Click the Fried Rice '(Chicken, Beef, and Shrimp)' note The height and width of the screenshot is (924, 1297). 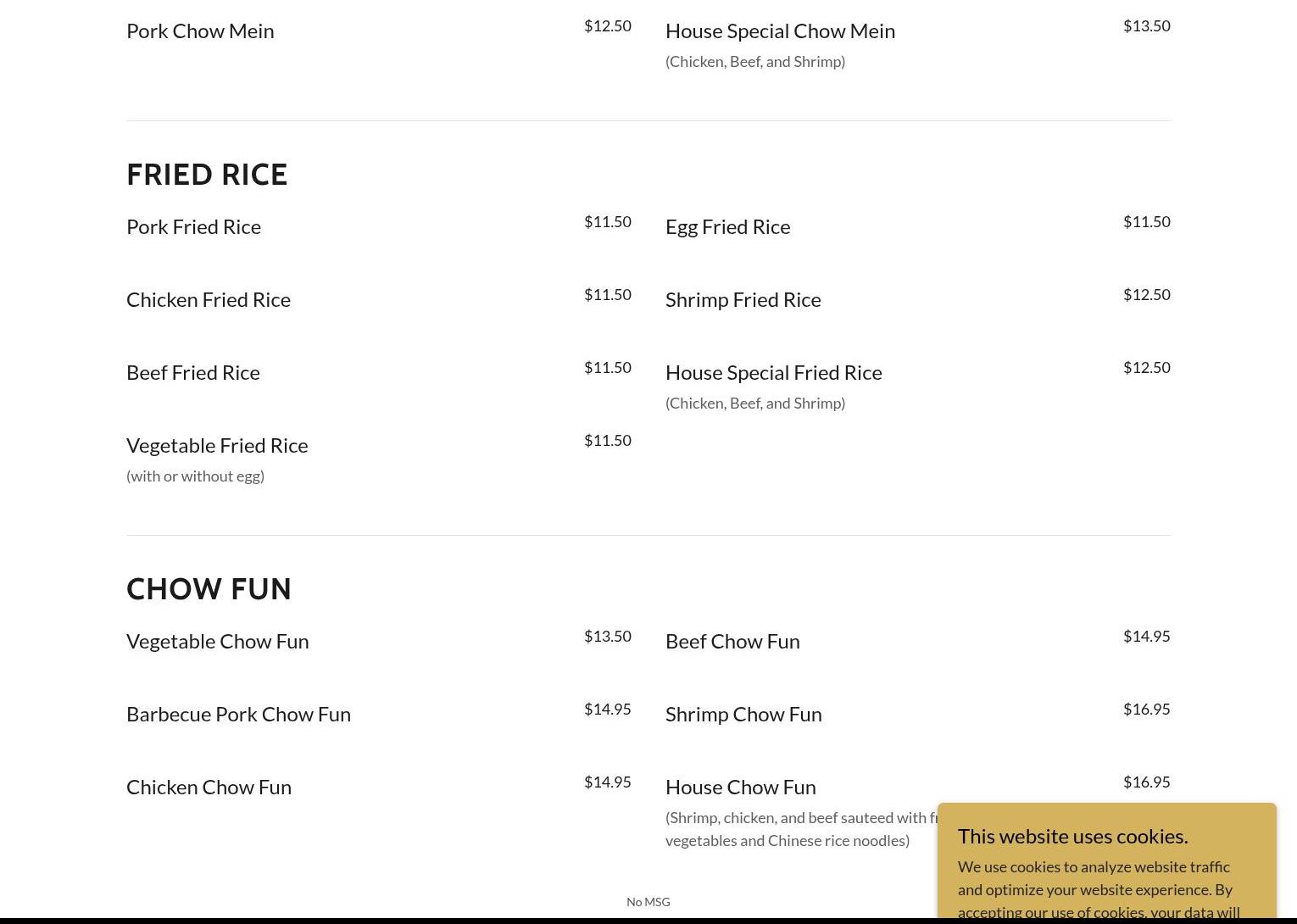point(755,403)
